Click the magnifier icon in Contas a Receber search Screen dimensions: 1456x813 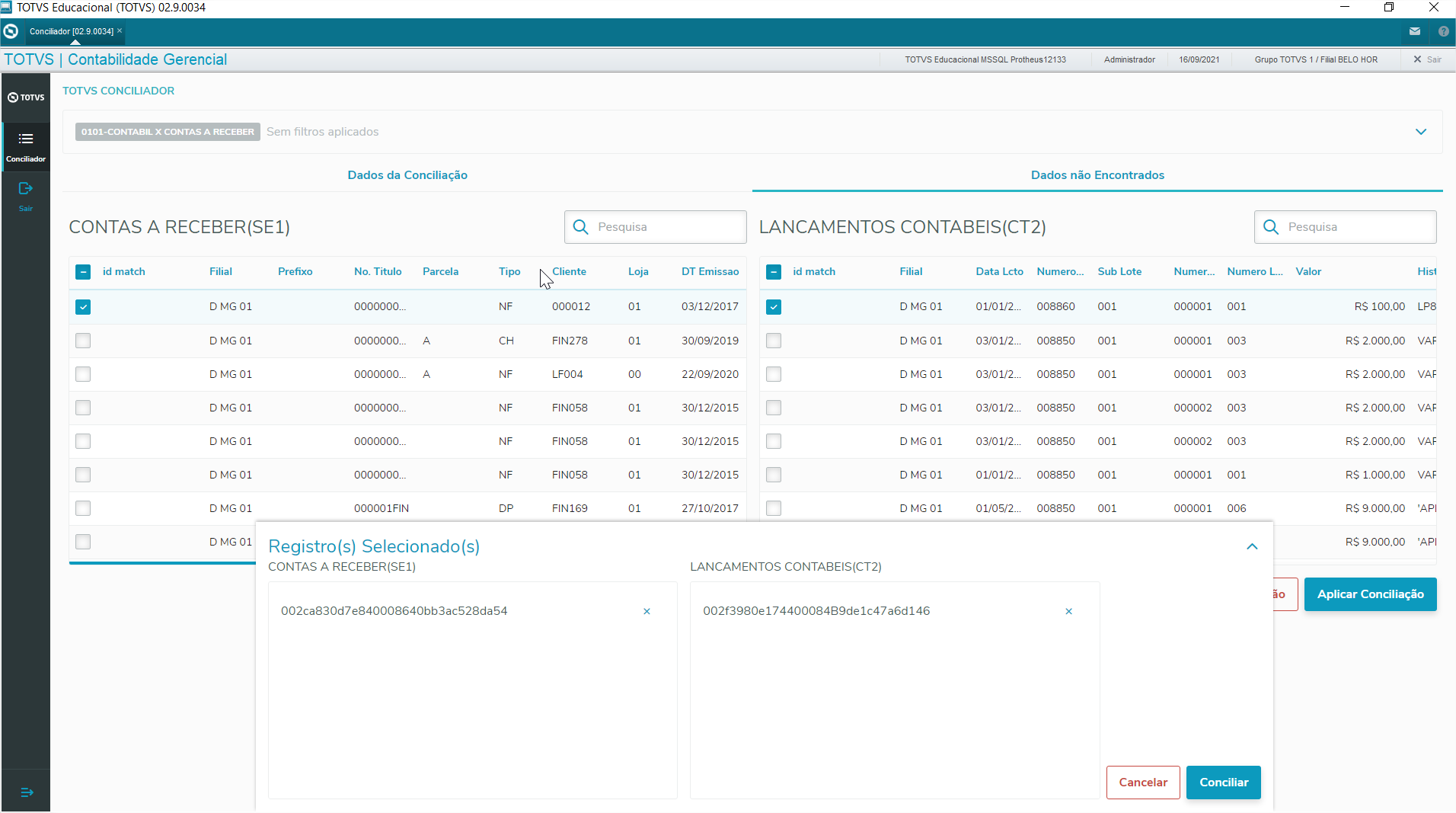click(x=580, y=227)
